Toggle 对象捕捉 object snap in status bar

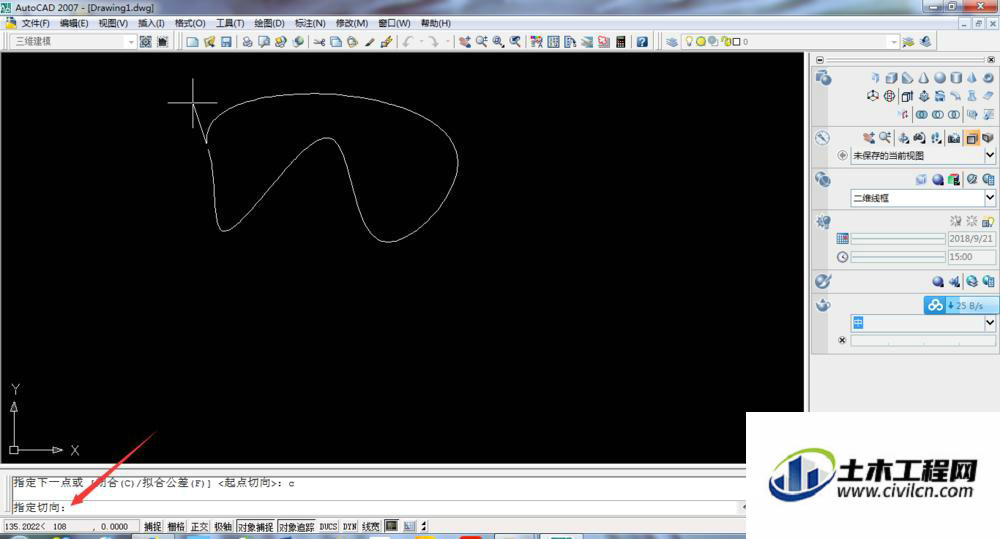[256, 526]
